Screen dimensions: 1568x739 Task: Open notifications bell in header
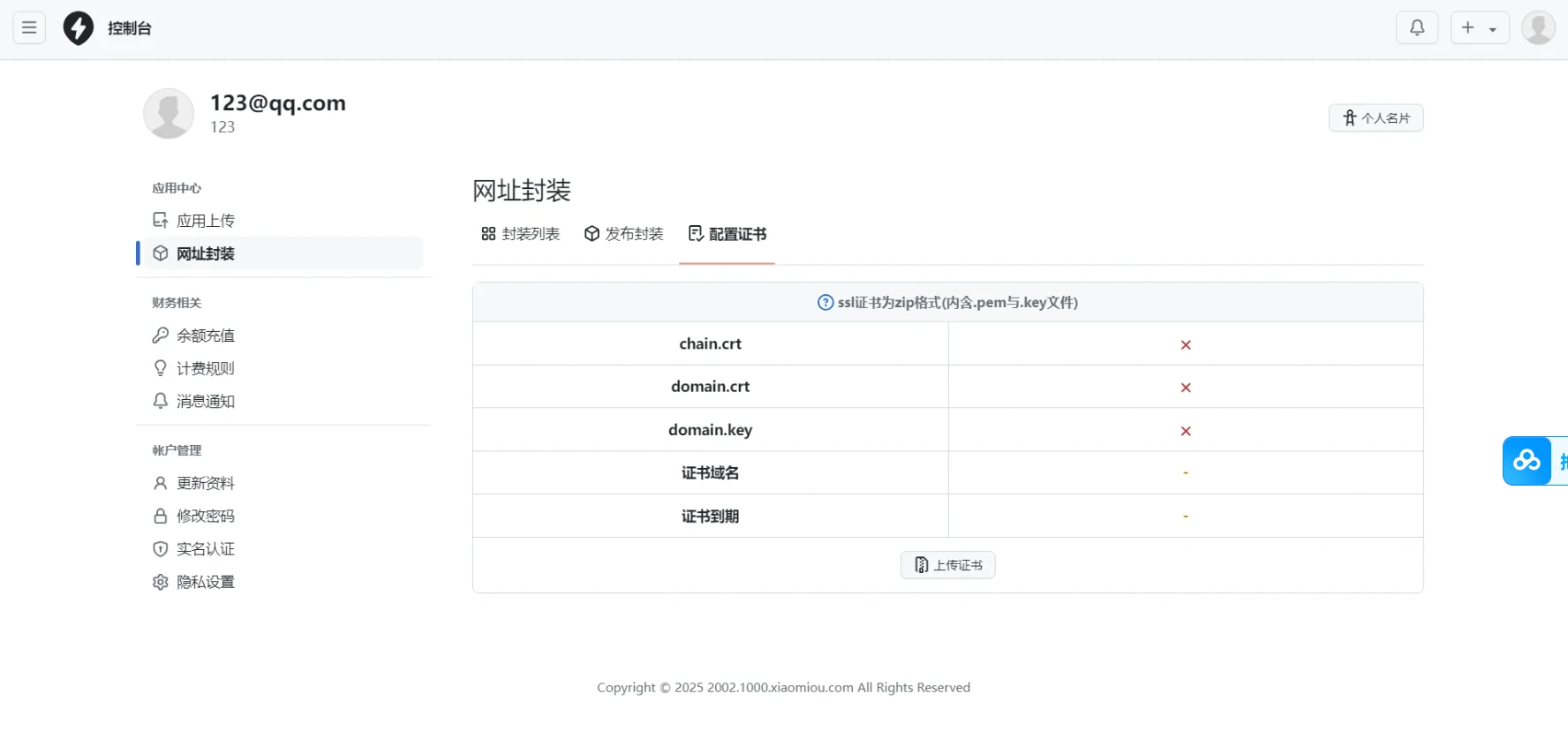click(x=1416, y=28)
